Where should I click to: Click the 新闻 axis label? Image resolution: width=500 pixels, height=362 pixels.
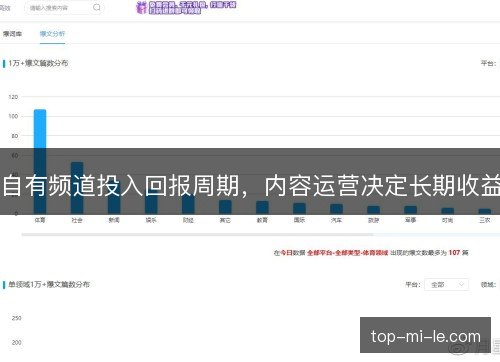pos(114,220)
